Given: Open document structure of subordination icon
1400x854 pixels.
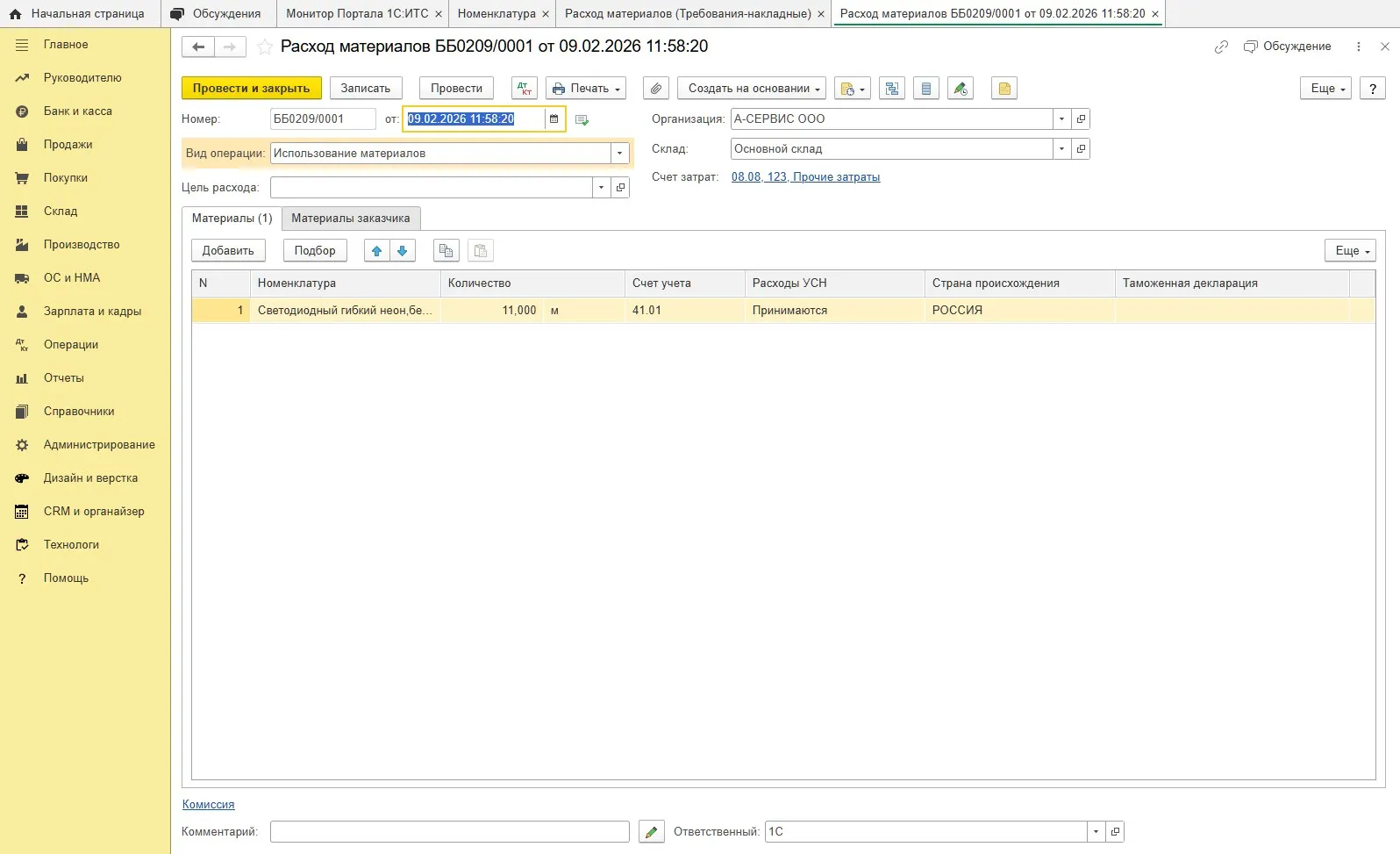Looking at the screenshot, I should tap(892, 89).
